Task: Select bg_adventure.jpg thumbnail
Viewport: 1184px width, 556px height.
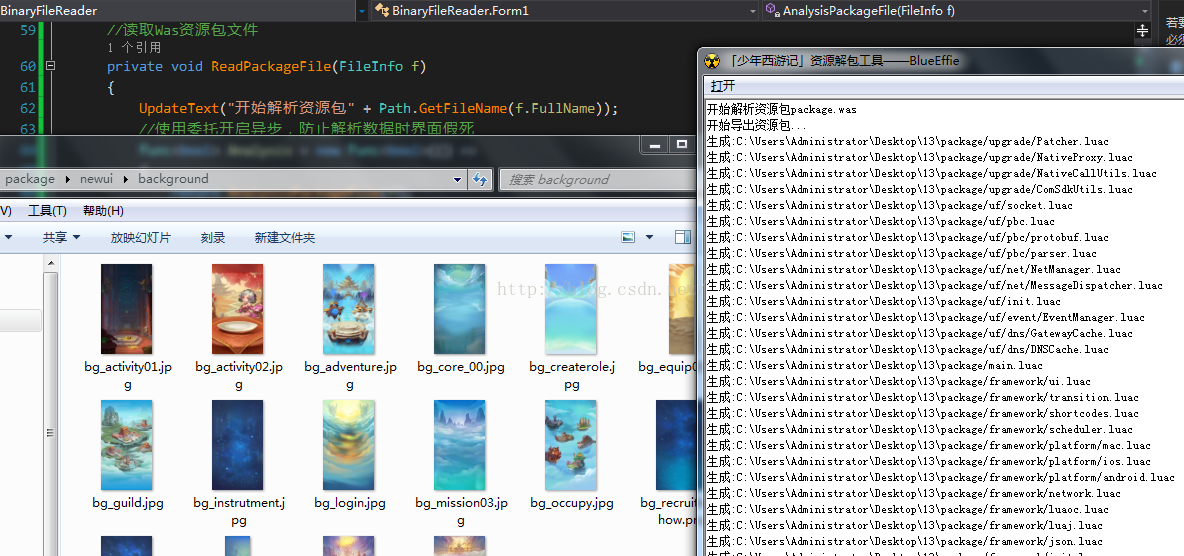Action: pos(349,308)
